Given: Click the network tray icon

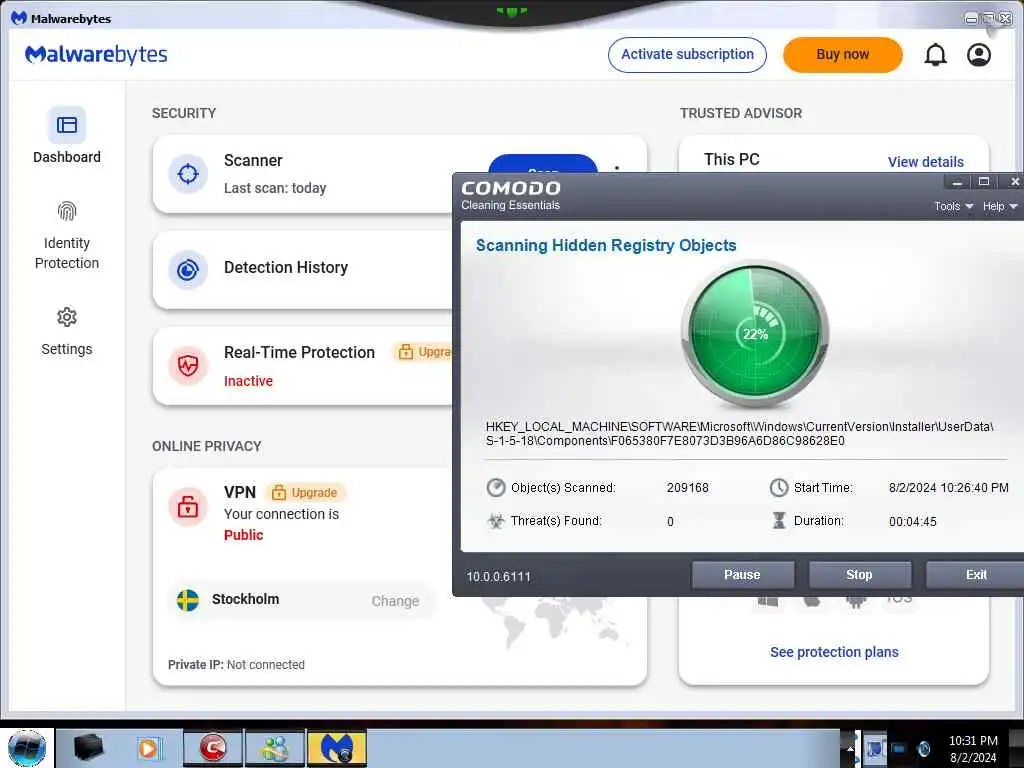Looking at the screenshot, I should coord(897,748).
